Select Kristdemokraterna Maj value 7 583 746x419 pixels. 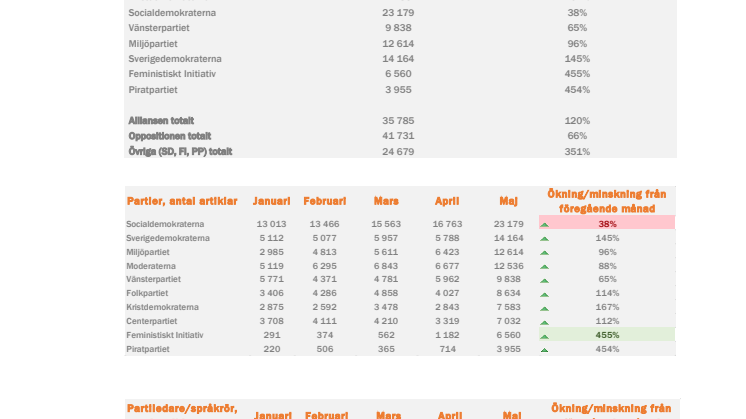click(x=508, y=307)
